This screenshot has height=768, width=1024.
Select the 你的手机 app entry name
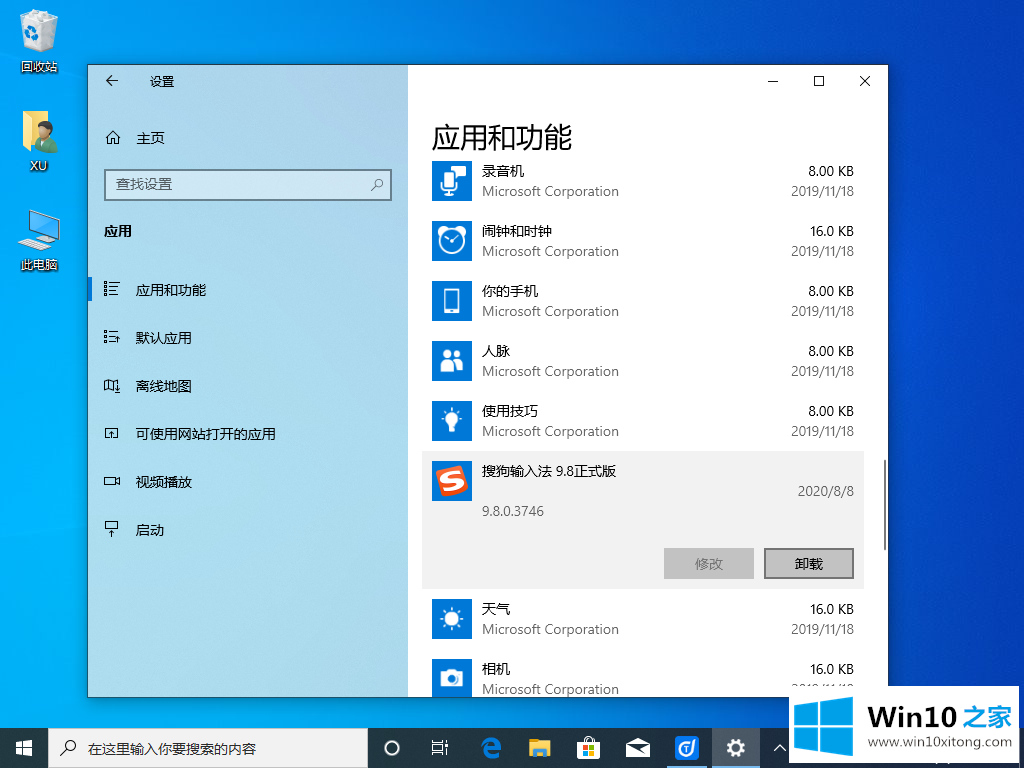(510, 291)
